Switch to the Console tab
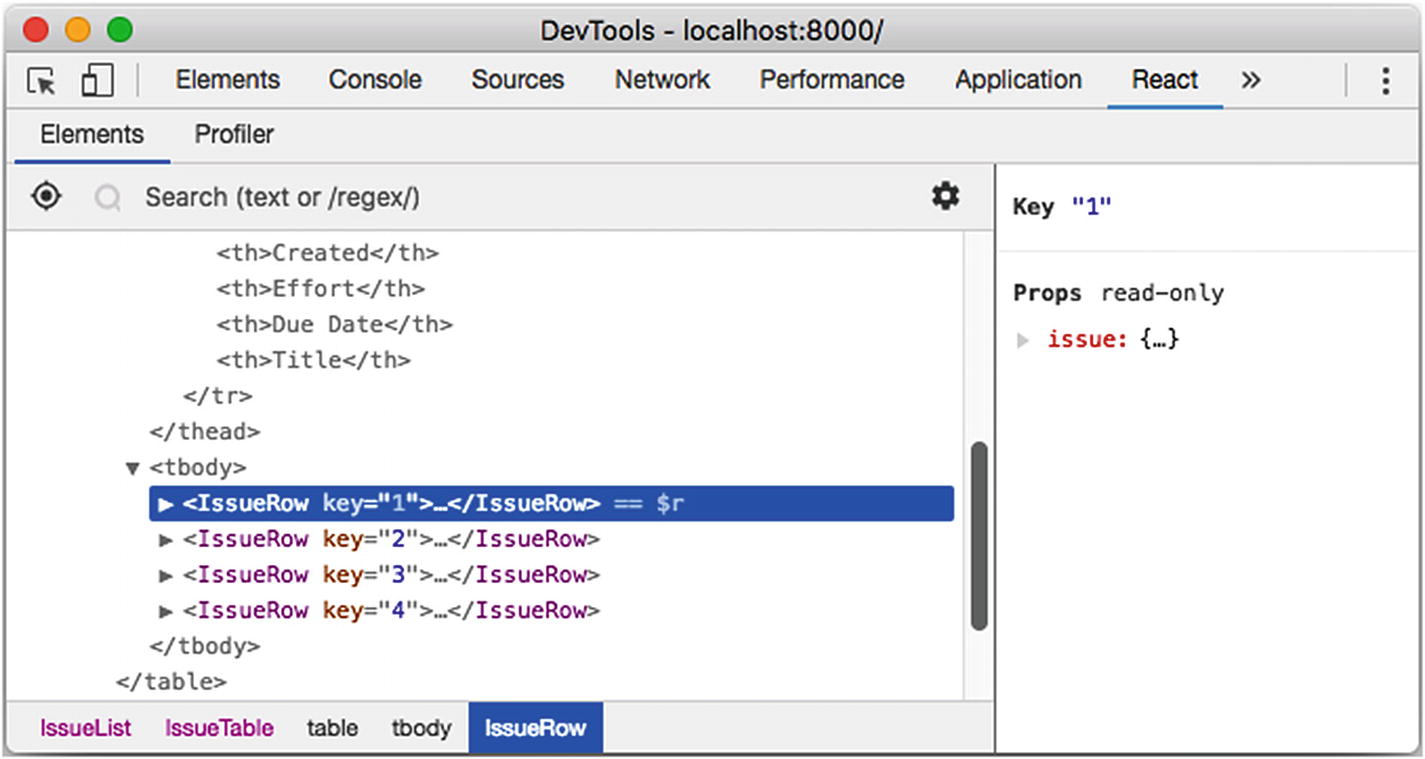The image size is (1425, 759). coord(375,80)
